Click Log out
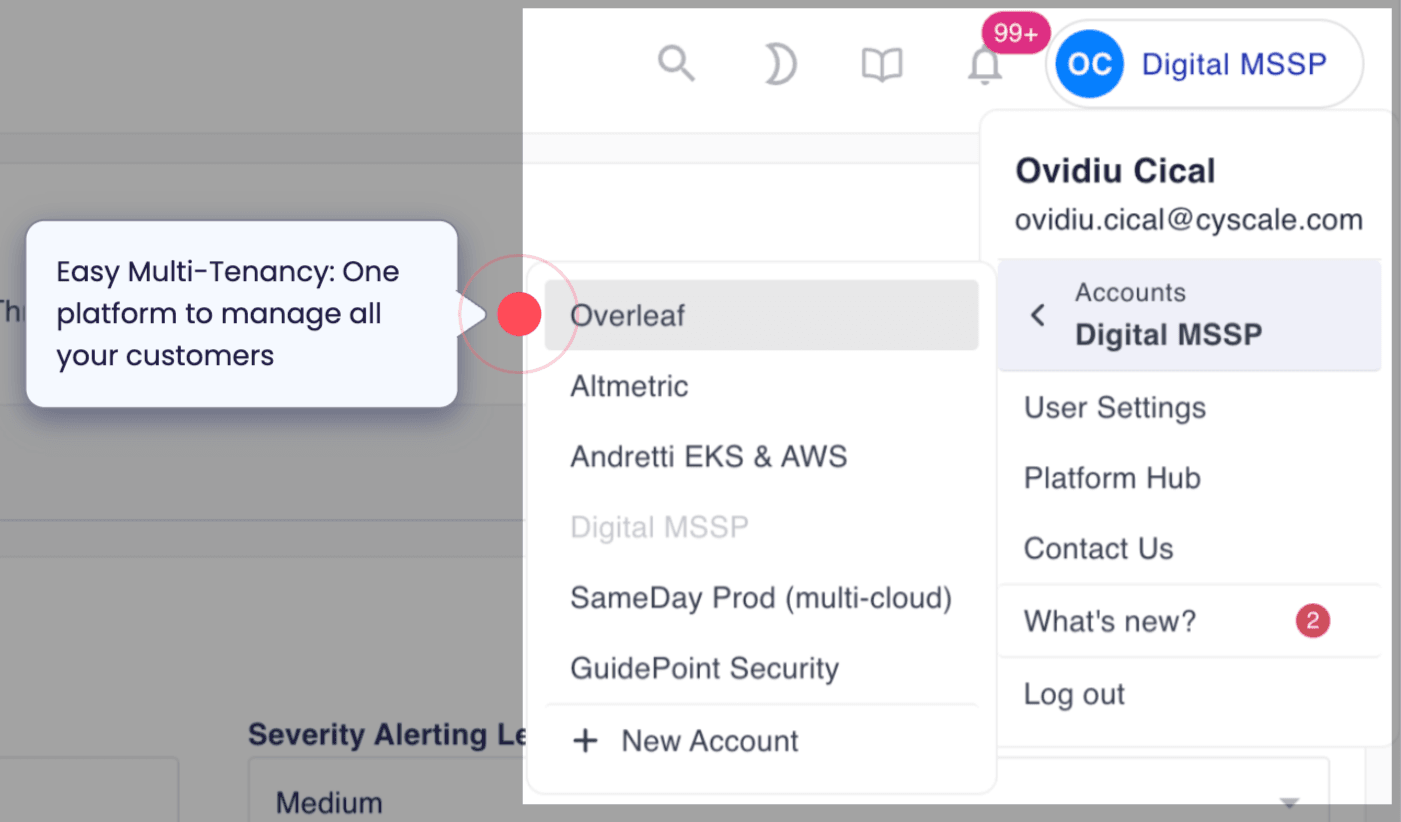 tap(1073, 693)
